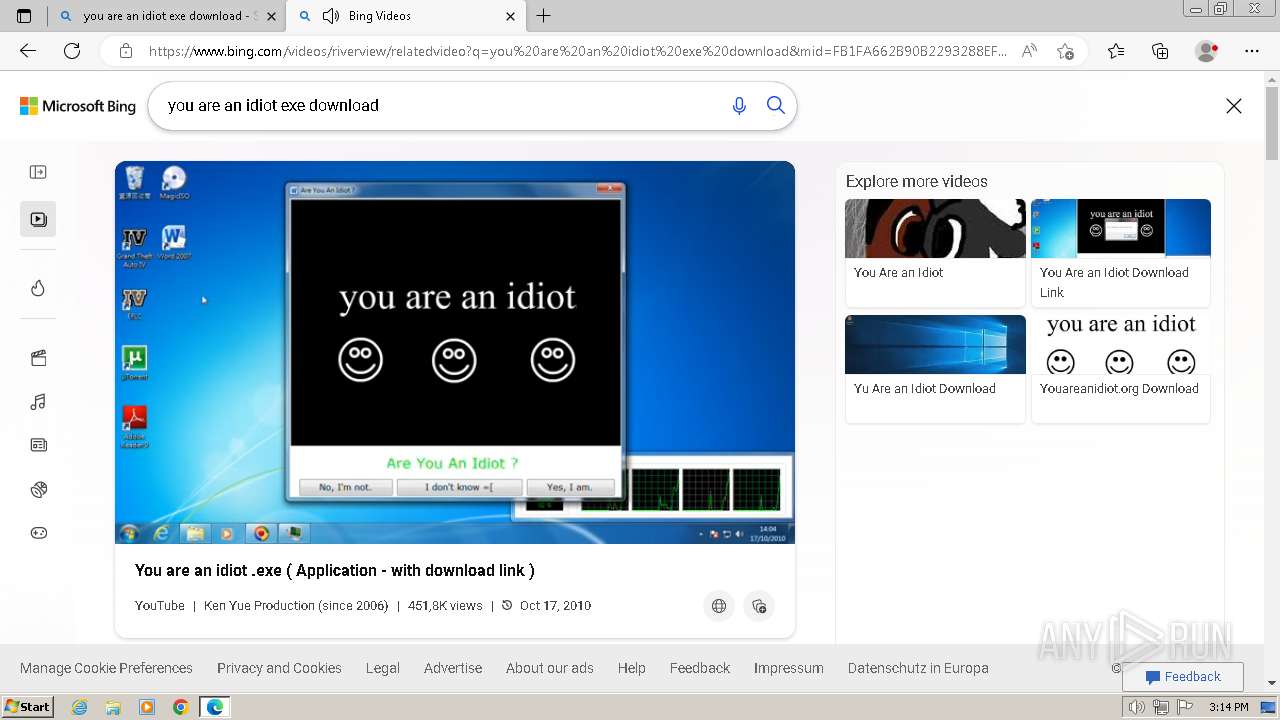
Task: Open Edge Settings and more menu
Action: click(x=1251, y=51)
